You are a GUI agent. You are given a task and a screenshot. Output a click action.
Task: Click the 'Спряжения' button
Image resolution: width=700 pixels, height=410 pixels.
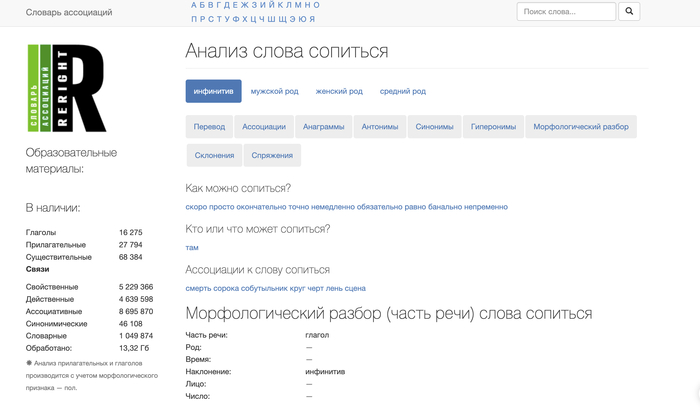pyautogui.click(x=272, y=155)
